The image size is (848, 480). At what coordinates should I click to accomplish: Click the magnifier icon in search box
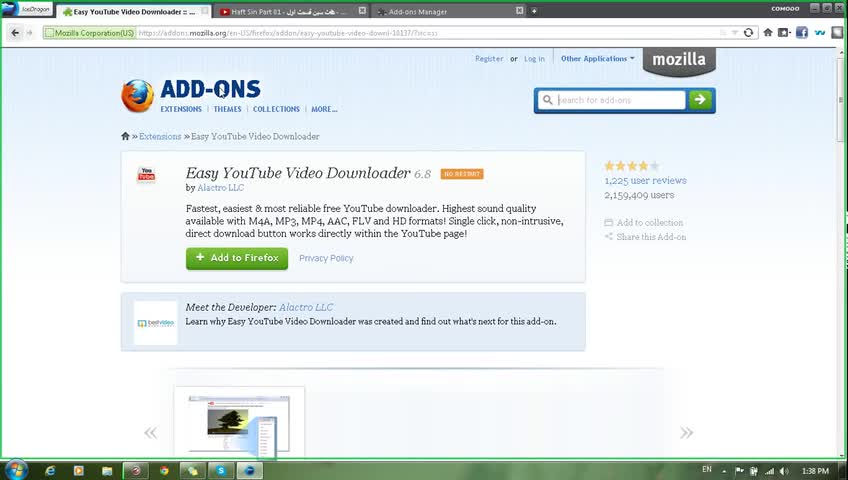point(547,100)
